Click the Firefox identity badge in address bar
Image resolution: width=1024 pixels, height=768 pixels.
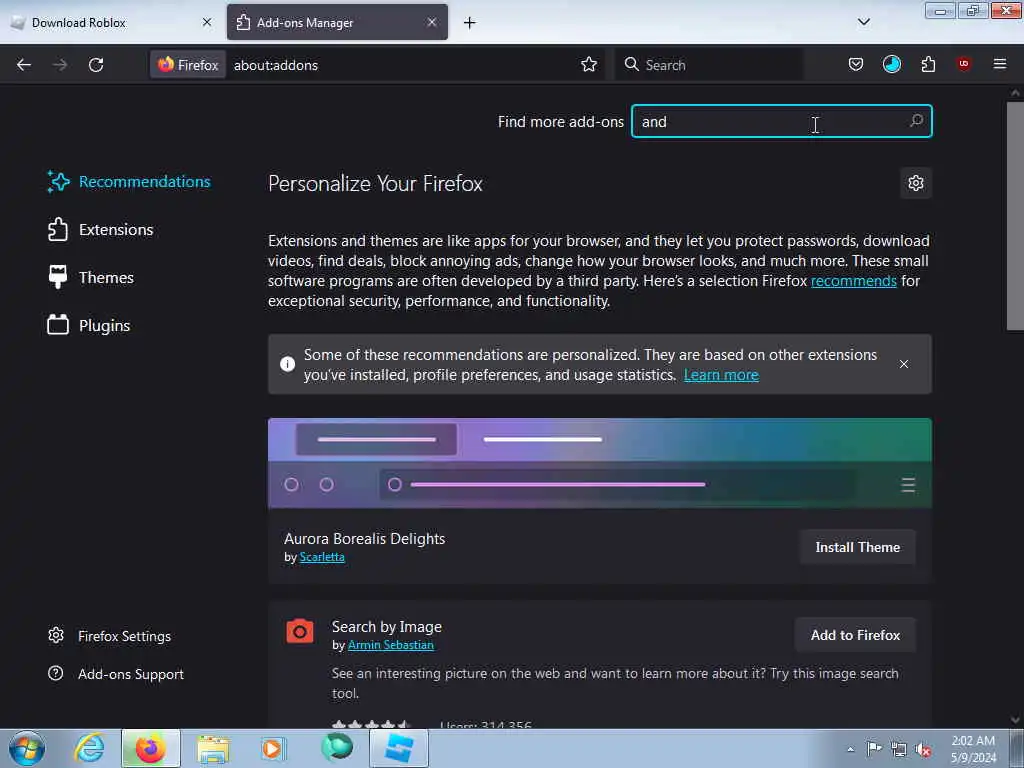coord(188,65)
